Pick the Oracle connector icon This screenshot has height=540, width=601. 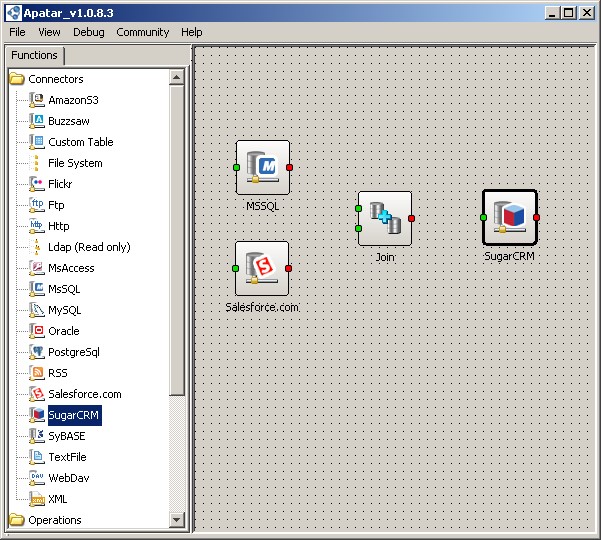pyautogui.click(x=37, y=331)
